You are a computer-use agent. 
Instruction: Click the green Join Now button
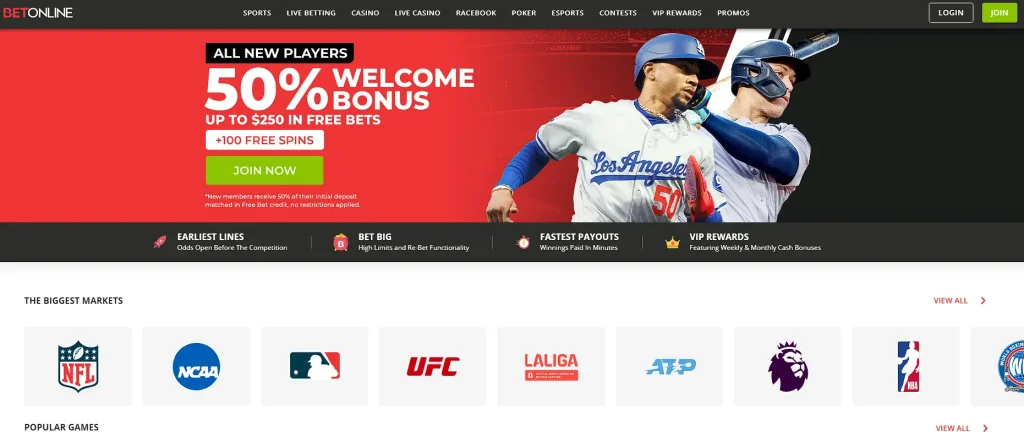point(264,170)
